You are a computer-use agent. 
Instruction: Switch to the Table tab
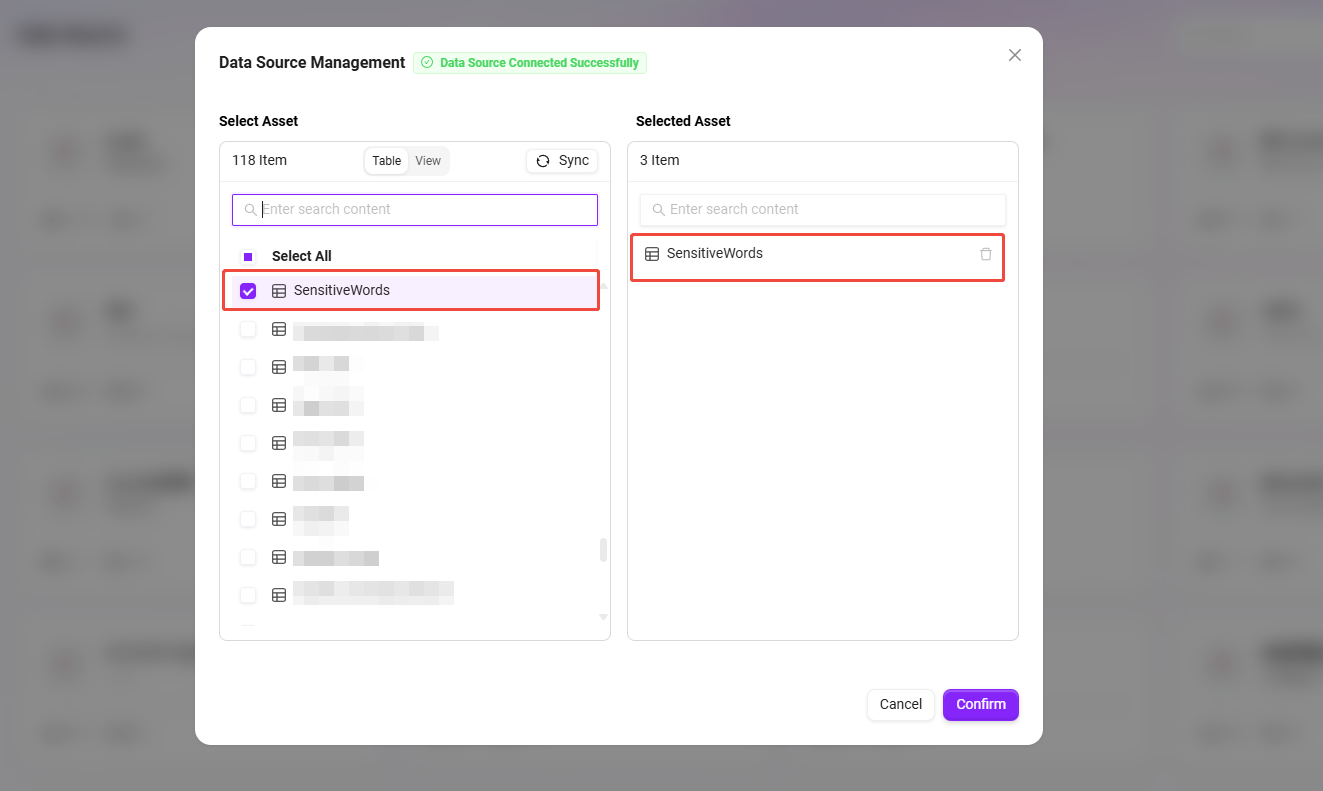tap(386, 161)
